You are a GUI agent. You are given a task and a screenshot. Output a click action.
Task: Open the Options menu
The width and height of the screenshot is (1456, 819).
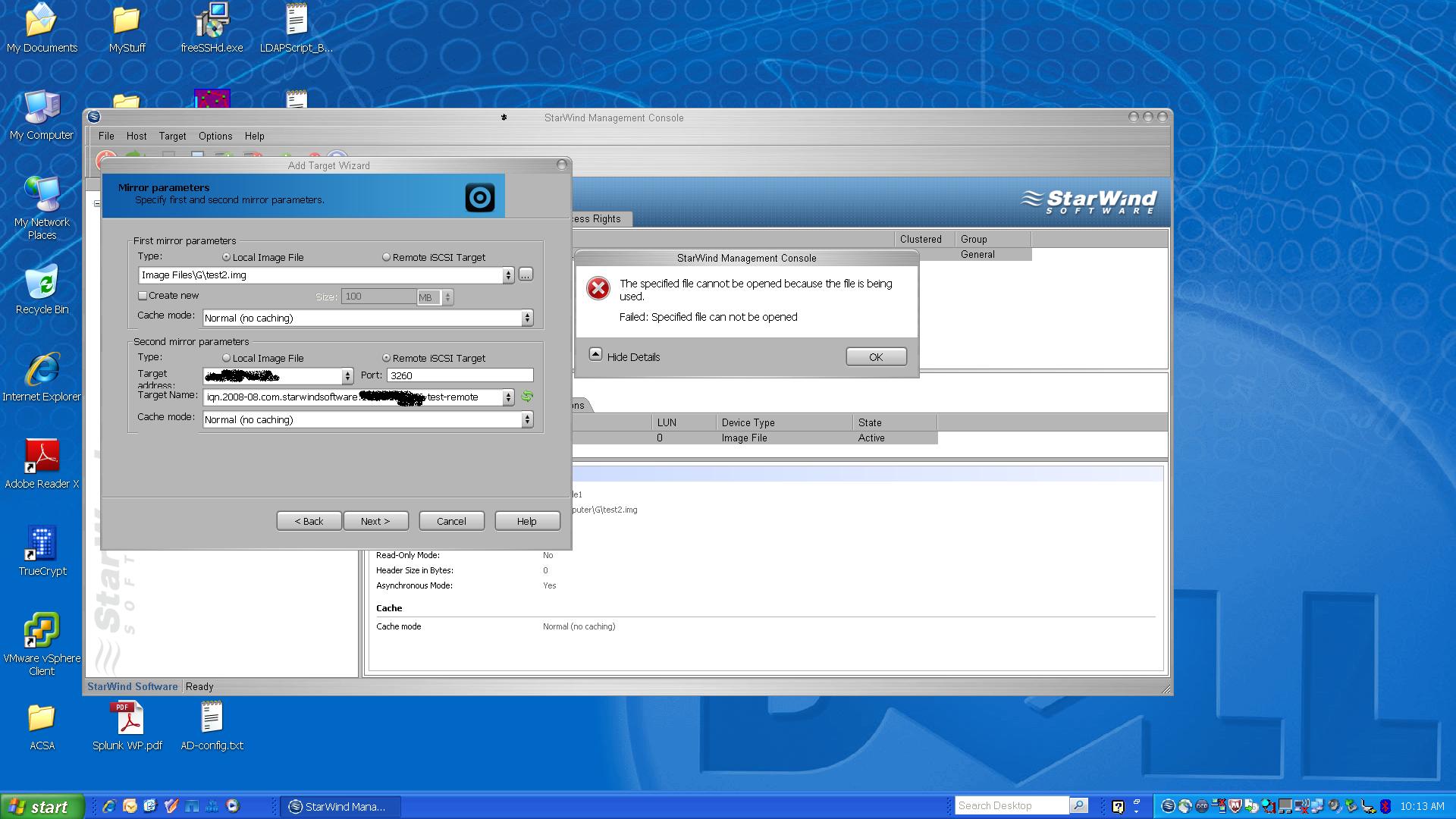click(x=215, y=136)
